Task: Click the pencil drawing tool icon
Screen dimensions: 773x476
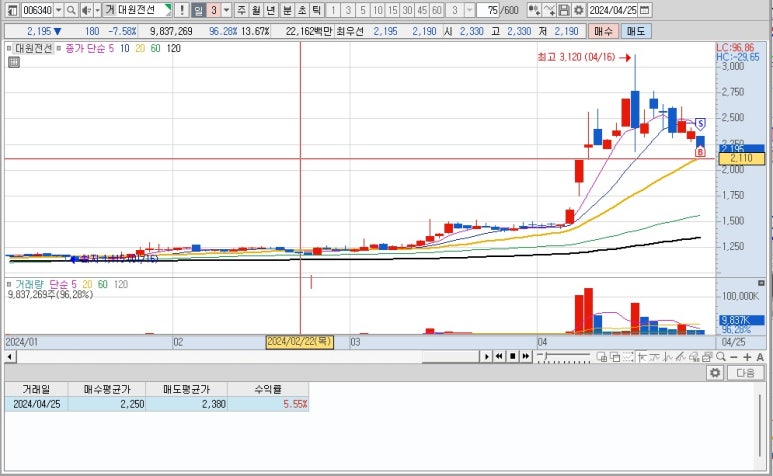Action: coord(681,357)
